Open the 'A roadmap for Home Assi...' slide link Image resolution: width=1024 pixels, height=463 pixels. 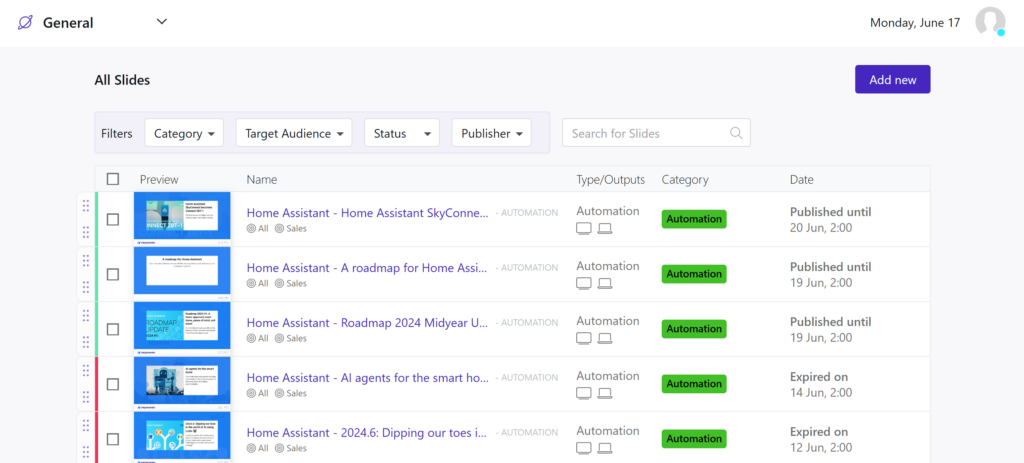[368, 268]
